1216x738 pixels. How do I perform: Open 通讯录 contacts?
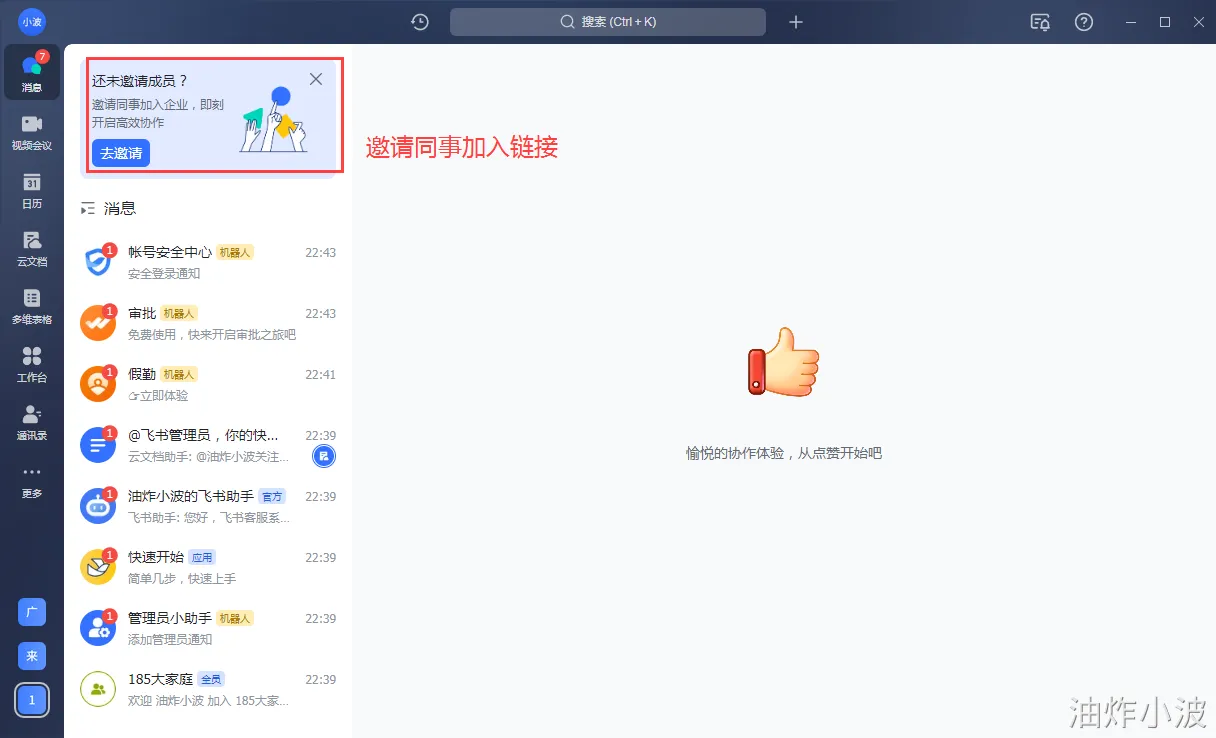click(32, 421)
